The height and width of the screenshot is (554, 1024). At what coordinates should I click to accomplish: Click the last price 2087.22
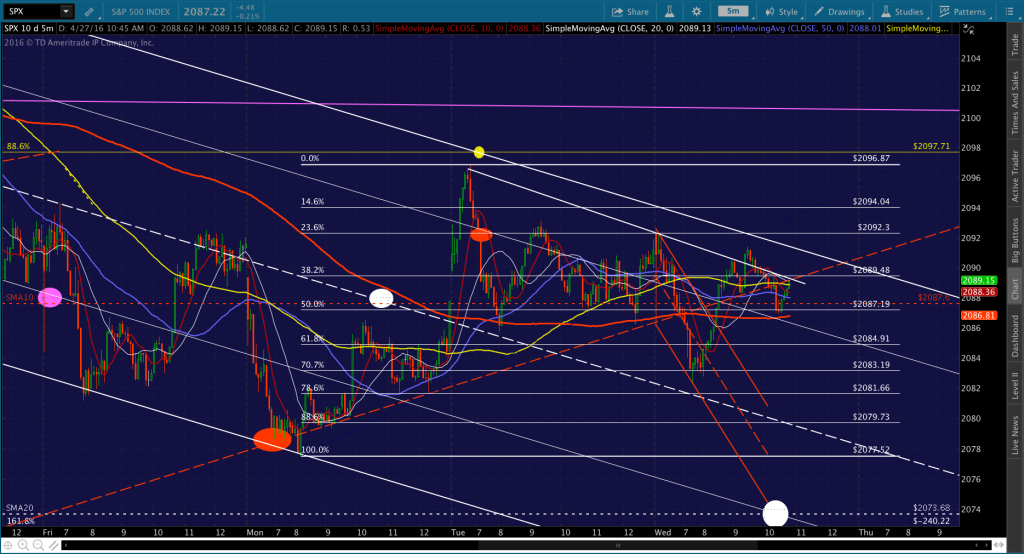(x=204, y=12)
